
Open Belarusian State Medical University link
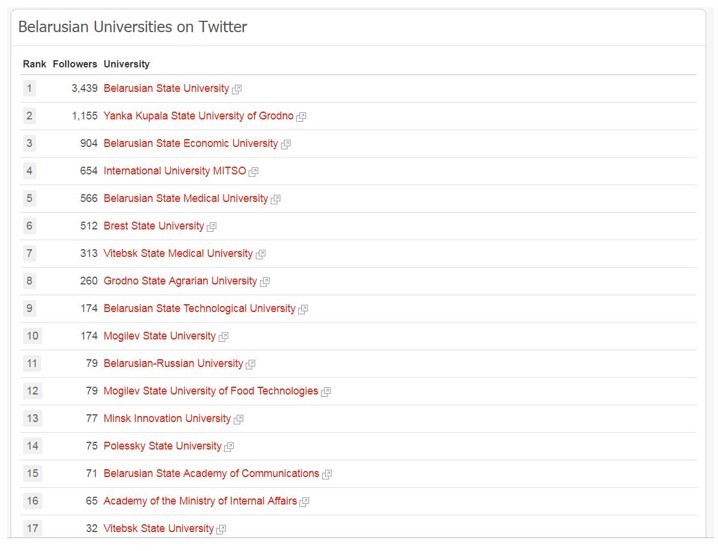click(x=185, y=198)
